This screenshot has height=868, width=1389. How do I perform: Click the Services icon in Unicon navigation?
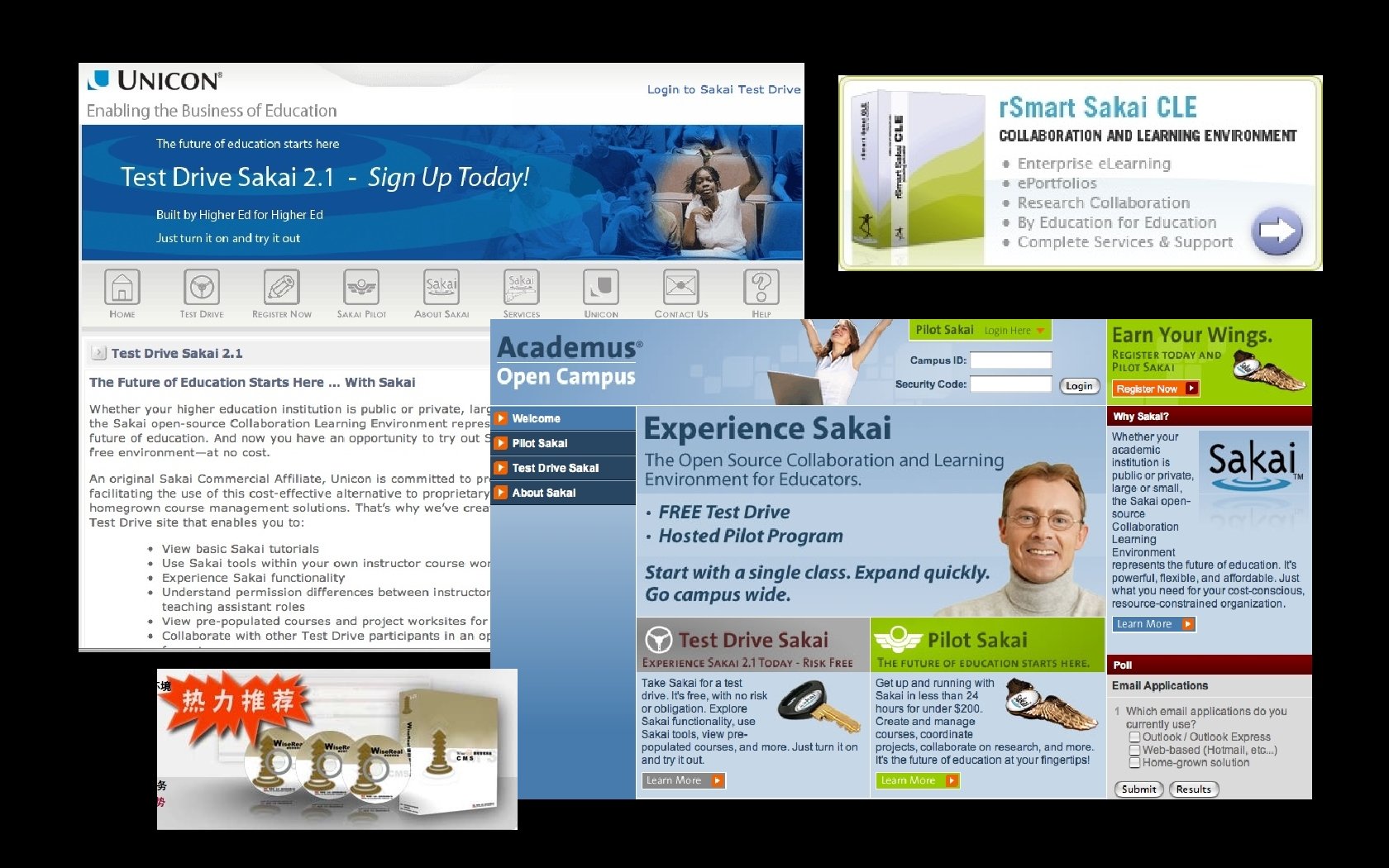521,287
